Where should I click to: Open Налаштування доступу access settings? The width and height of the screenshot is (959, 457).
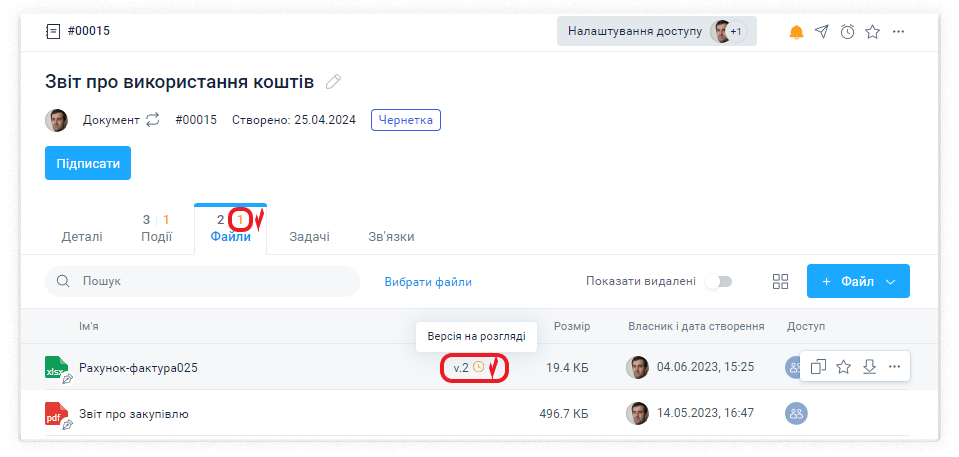(x=656, y=32)
